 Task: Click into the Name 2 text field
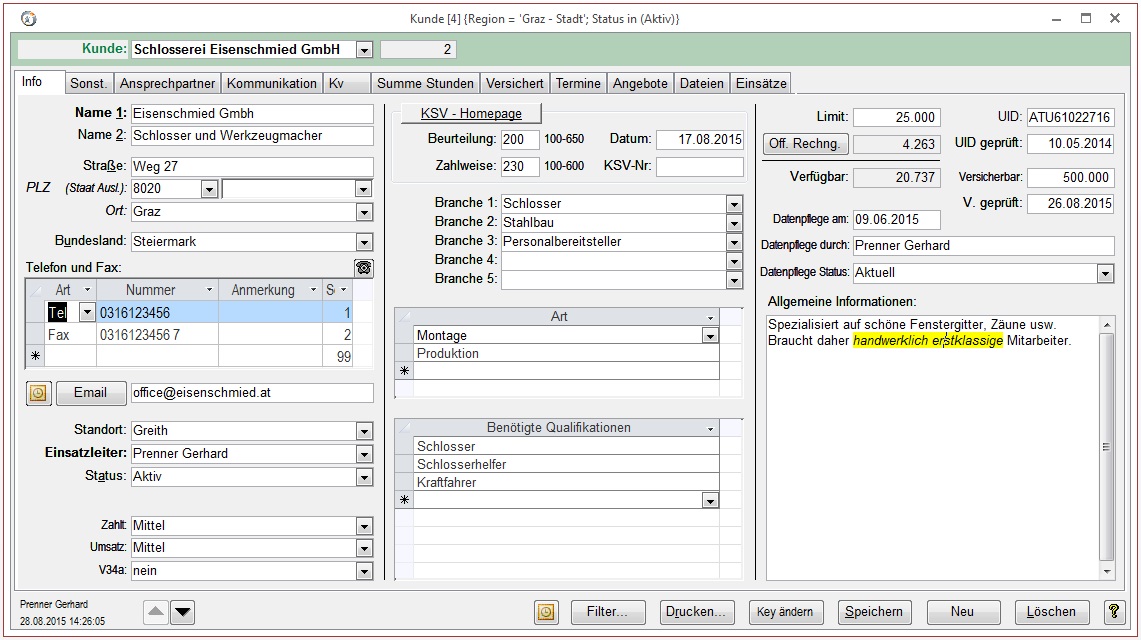[252, 136]
